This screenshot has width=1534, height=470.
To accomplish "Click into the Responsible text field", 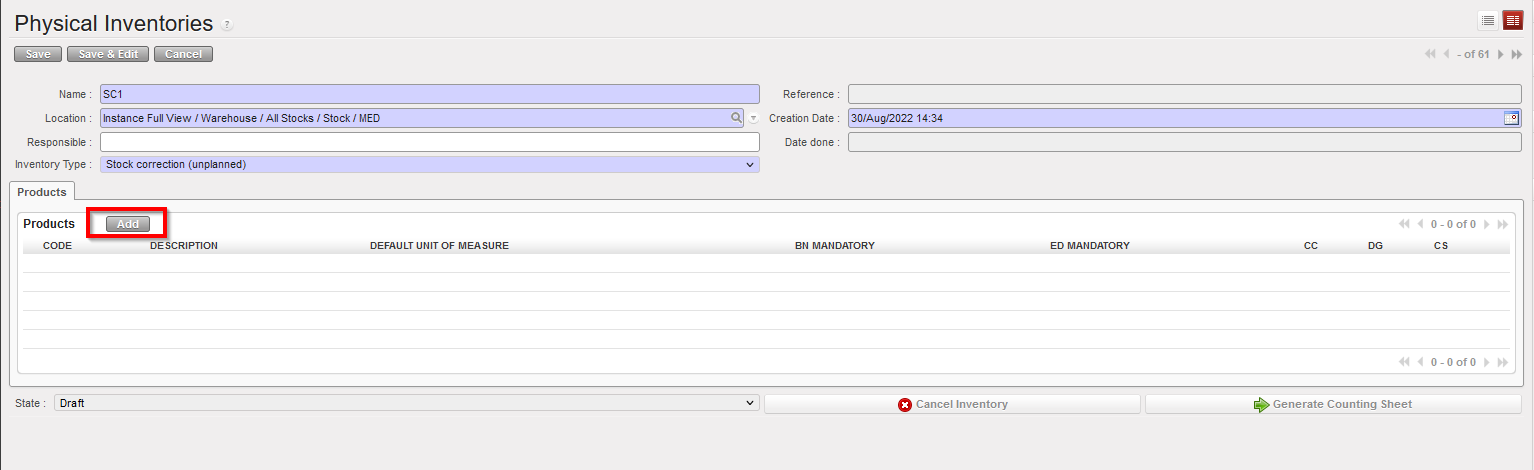I will pyautogui.click(x=429, y=142).
